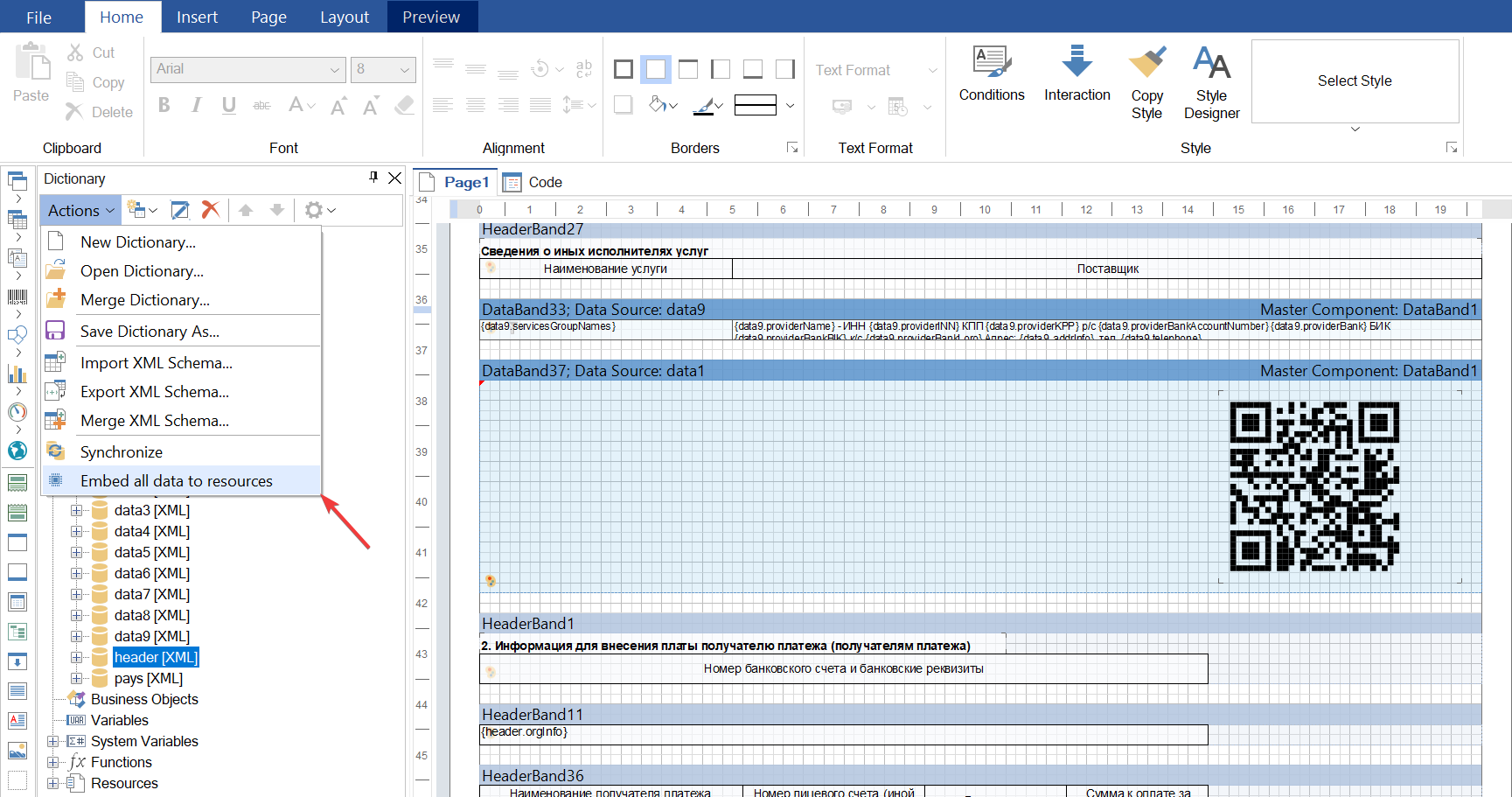This screenshot has height=797, width=1512.
Task: Apply the Left border option
Action: (721, 69)
